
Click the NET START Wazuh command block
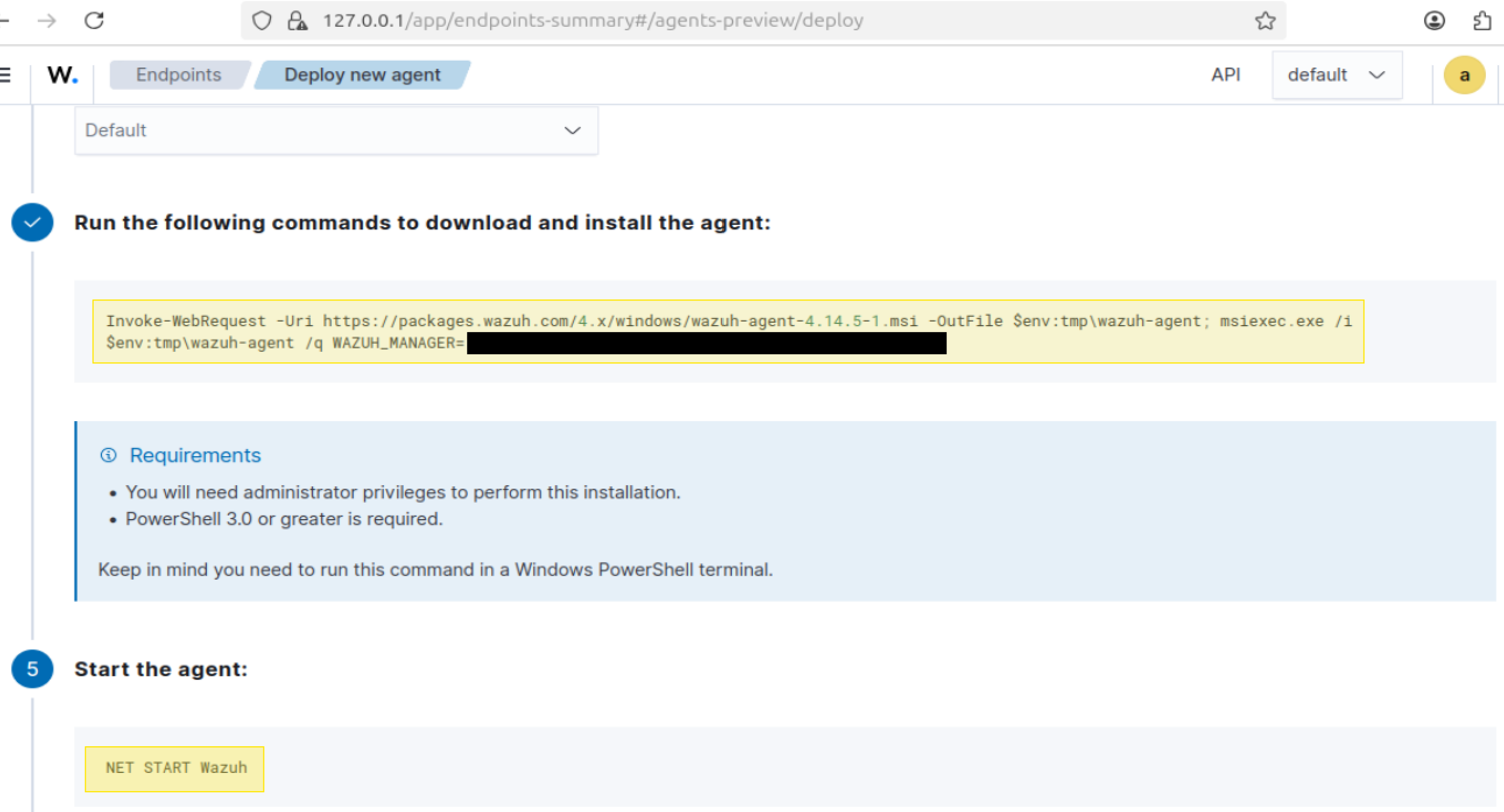[x=175, y=769]
